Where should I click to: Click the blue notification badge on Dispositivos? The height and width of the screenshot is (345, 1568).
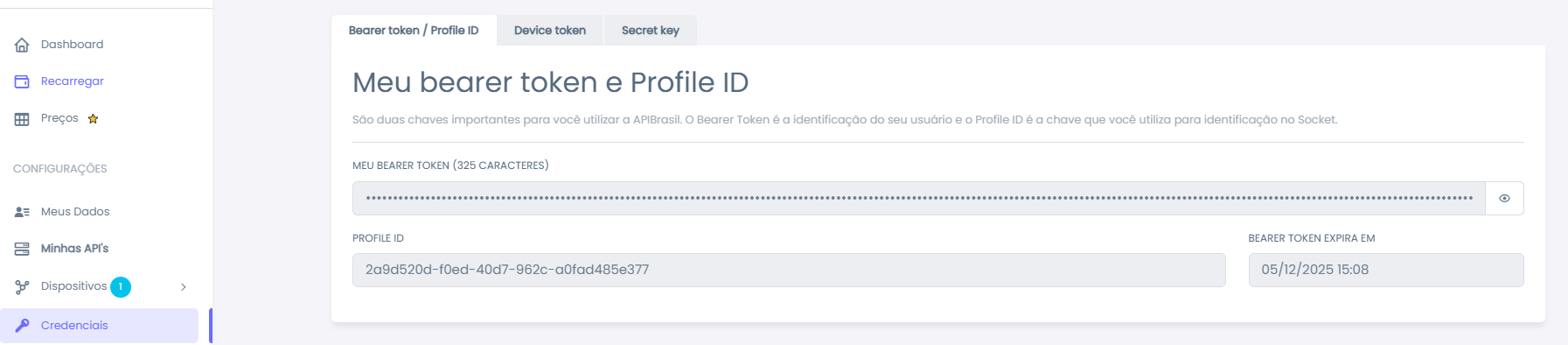tap(121, 286)
